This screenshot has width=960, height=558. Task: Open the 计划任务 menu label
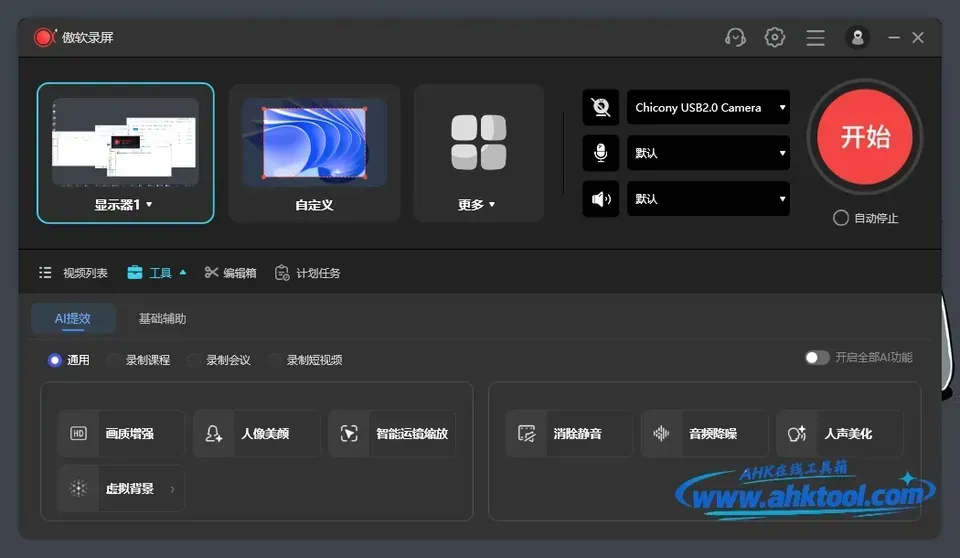click(318, 273)
